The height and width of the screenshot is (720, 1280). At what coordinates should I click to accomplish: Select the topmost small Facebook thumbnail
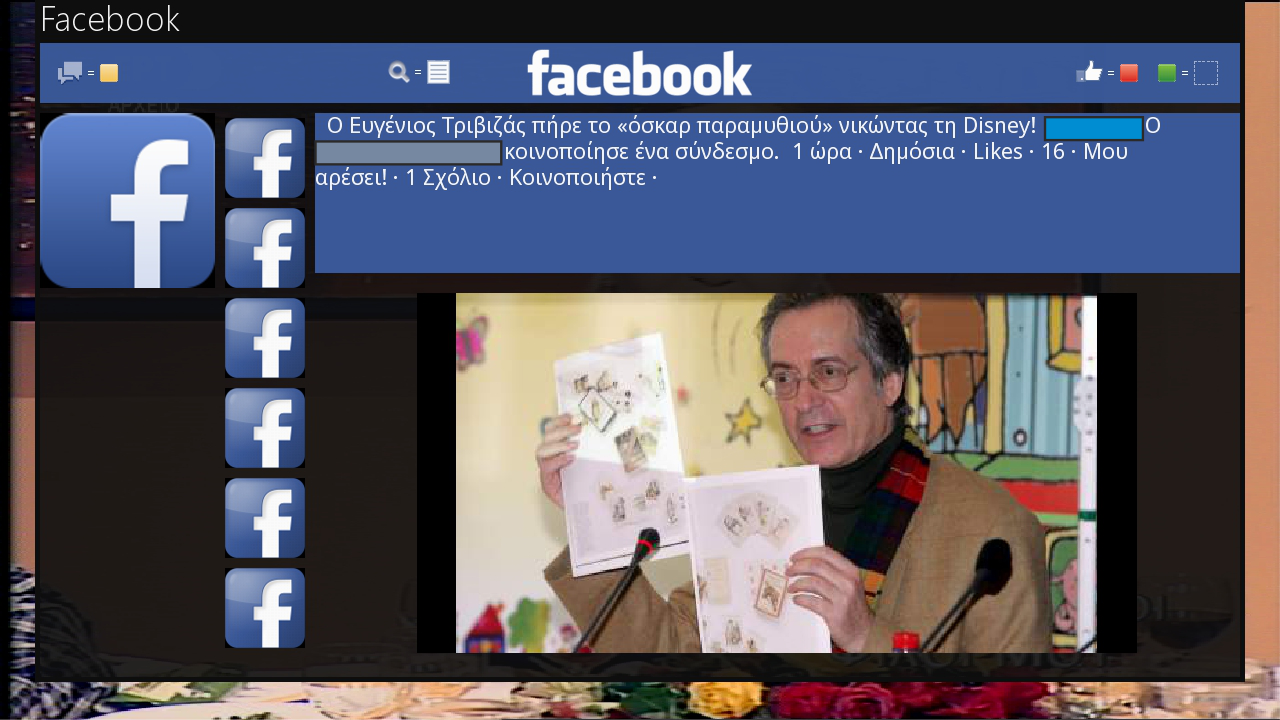[265, 158]
